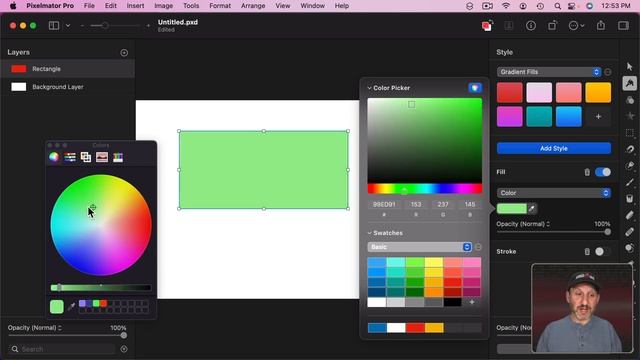Open Control Center in menu bar

(x=572, y=6)
